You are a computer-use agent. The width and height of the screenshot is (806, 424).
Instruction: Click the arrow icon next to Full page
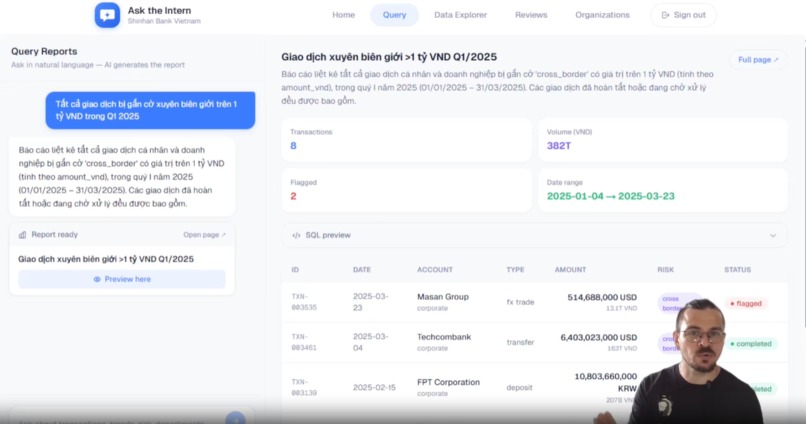776,60
